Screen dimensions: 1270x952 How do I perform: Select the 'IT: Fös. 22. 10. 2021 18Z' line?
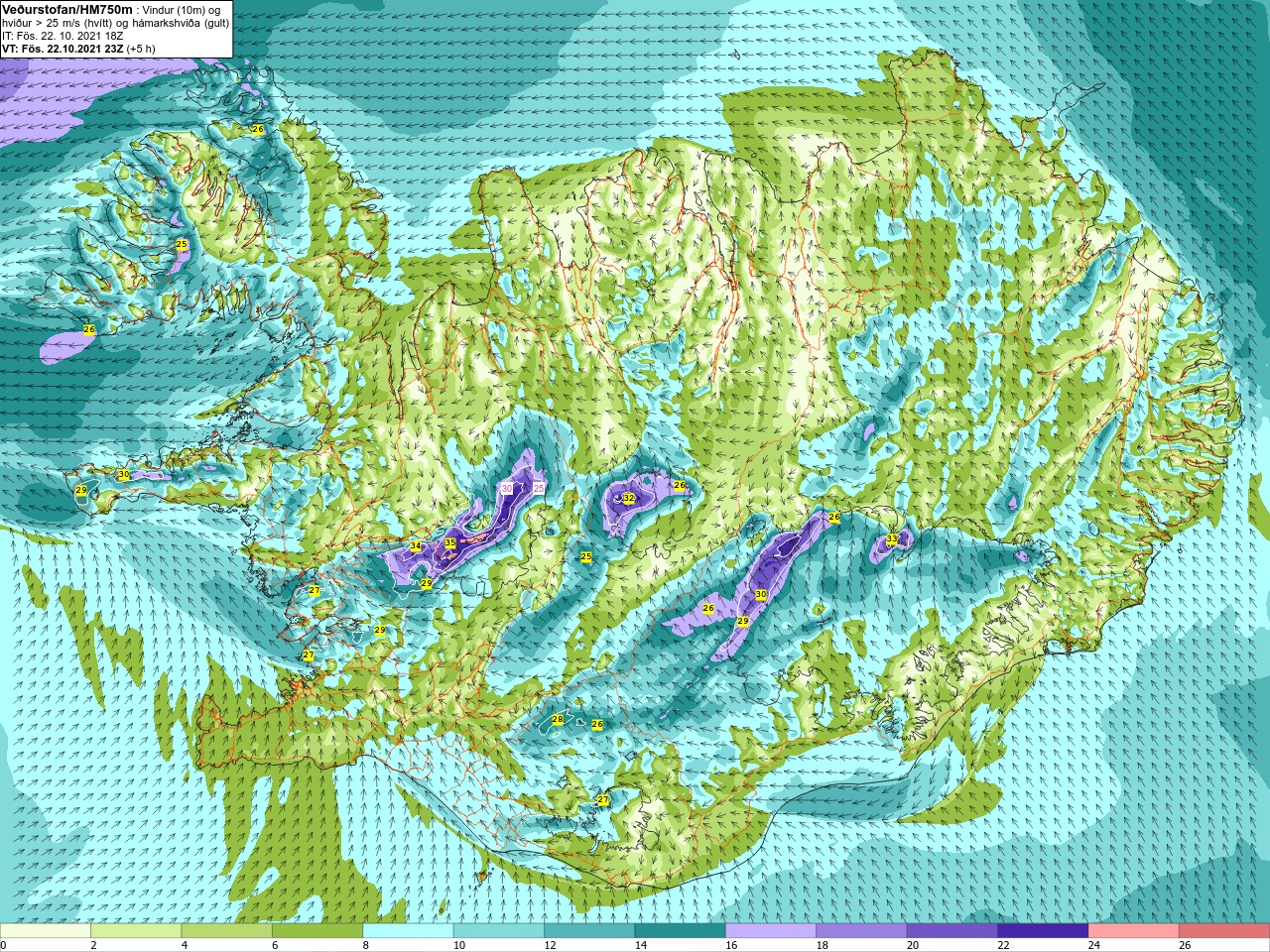(63, 35)
